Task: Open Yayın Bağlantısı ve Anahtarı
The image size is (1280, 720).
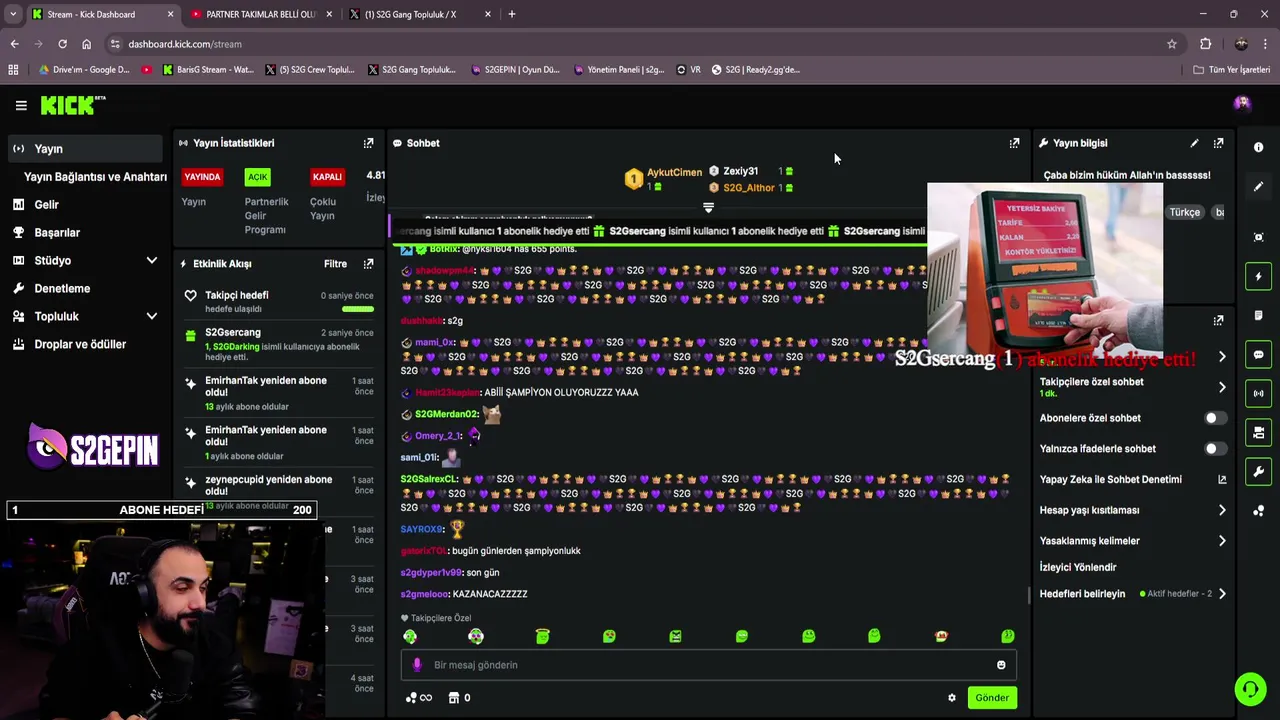Action: (95, 177)
